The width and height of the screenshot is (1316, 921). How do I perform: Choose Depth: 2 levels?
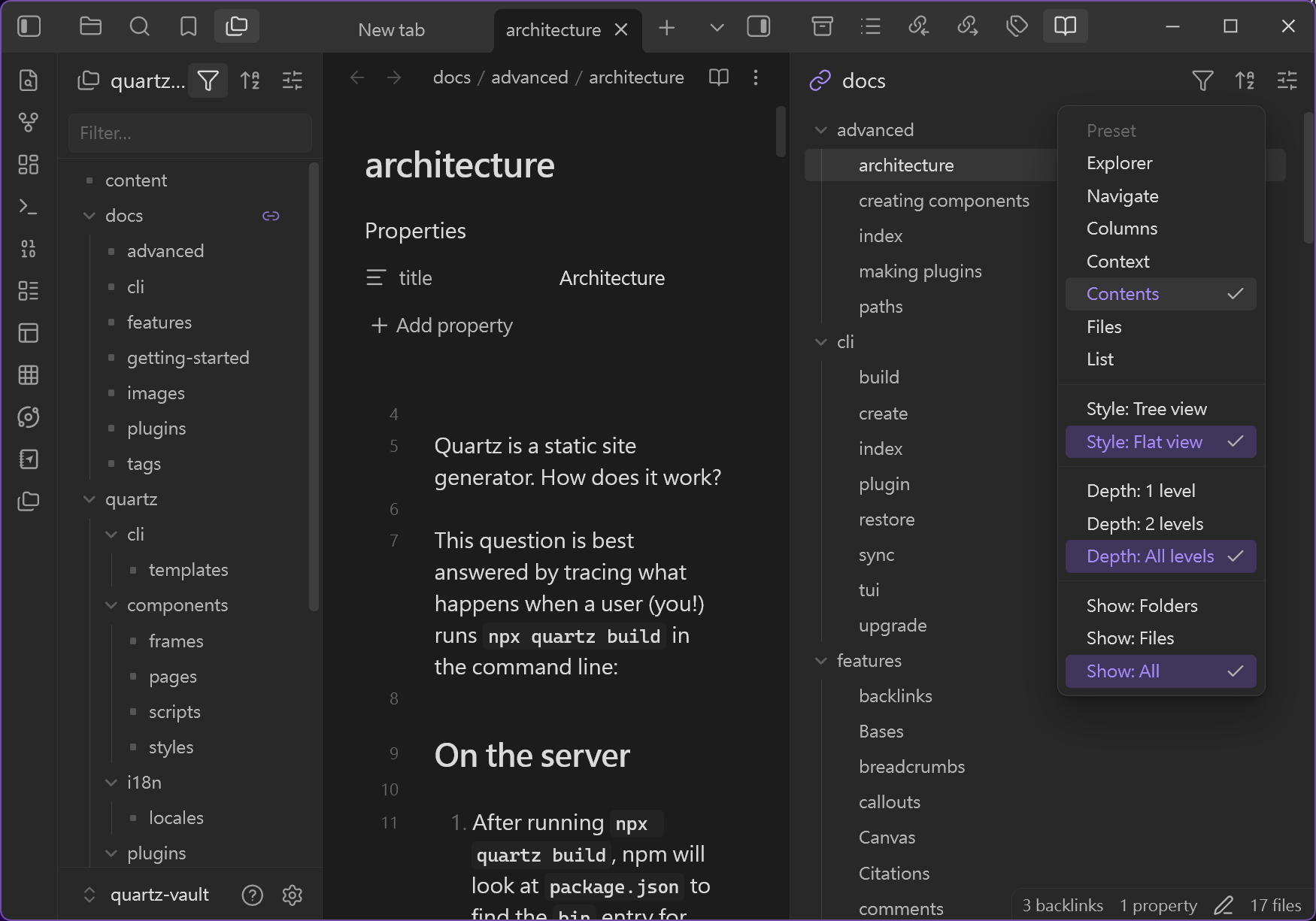(x=1160, y=524)
